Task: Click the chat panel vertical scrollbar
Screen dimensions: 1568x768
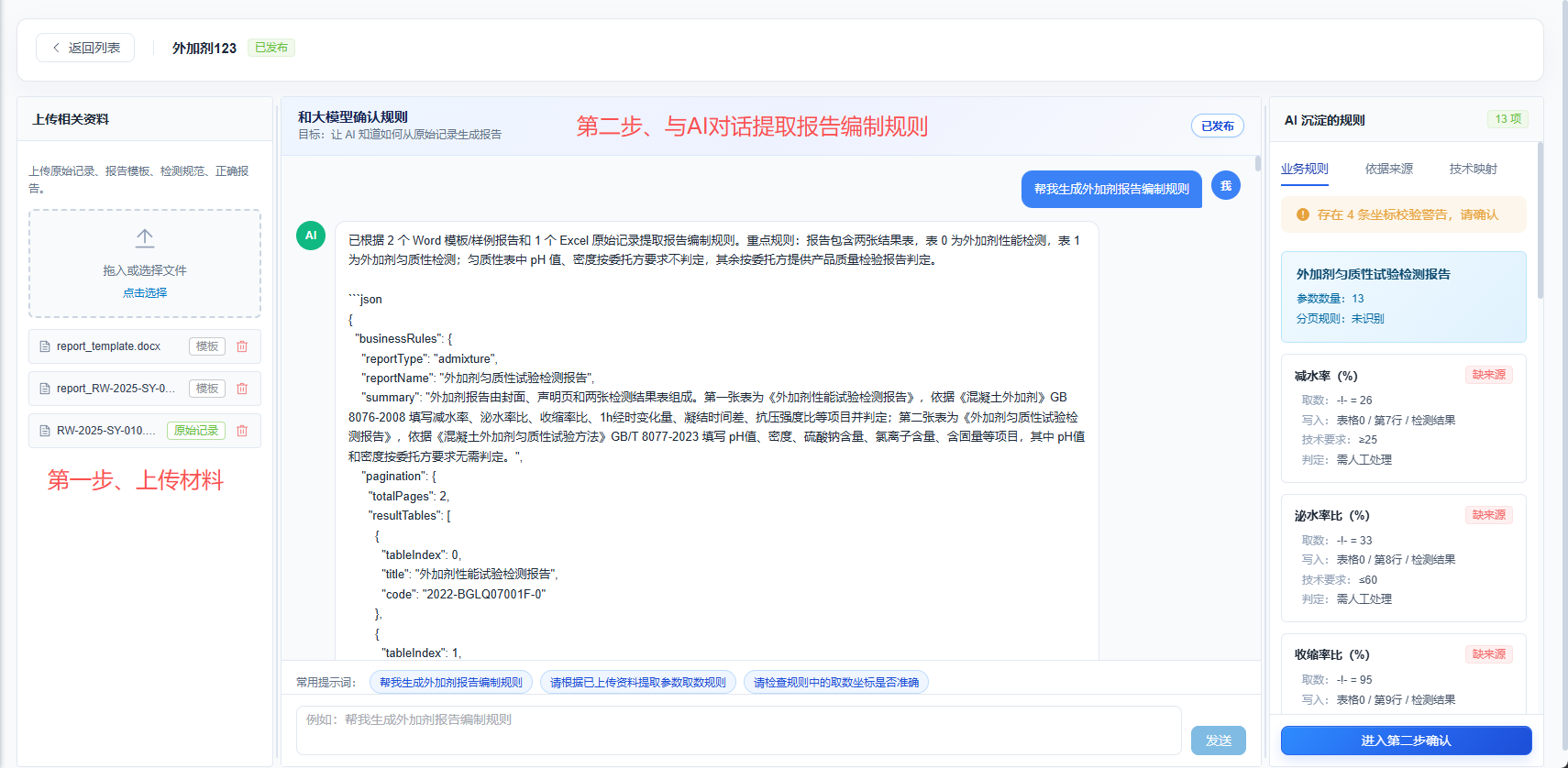Action: (x=1258, y=164)
